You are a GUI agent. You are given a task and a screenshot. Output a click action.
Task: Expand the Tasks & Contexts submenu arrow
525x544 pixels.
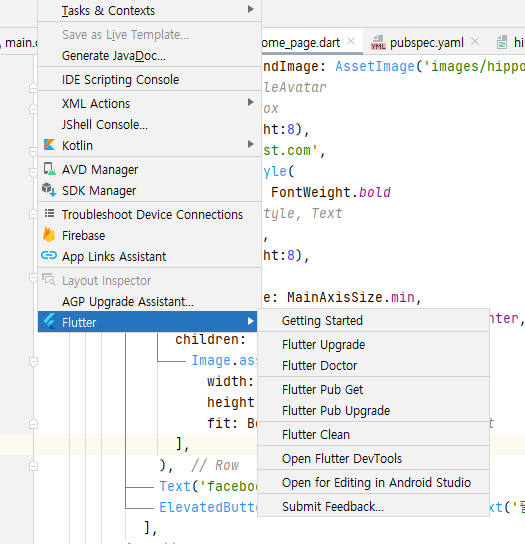(251, 9)
